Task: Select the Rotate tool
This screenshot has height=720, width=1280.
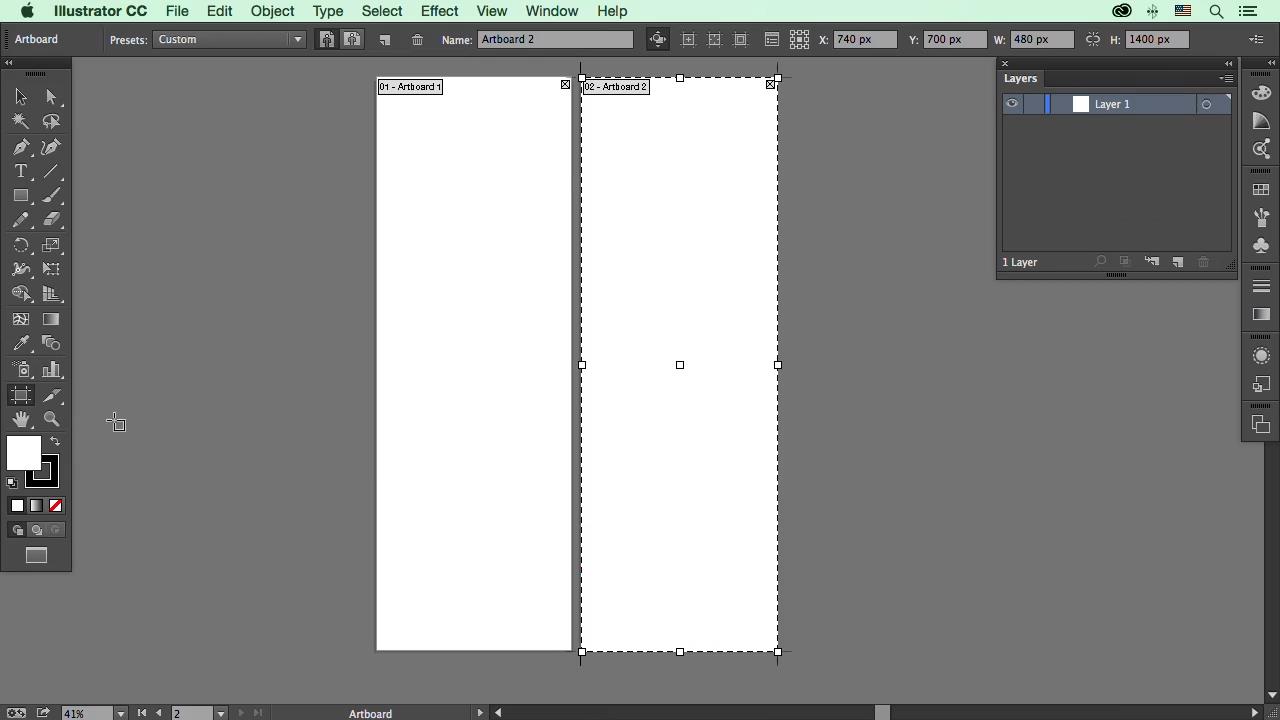Action: 21,245
